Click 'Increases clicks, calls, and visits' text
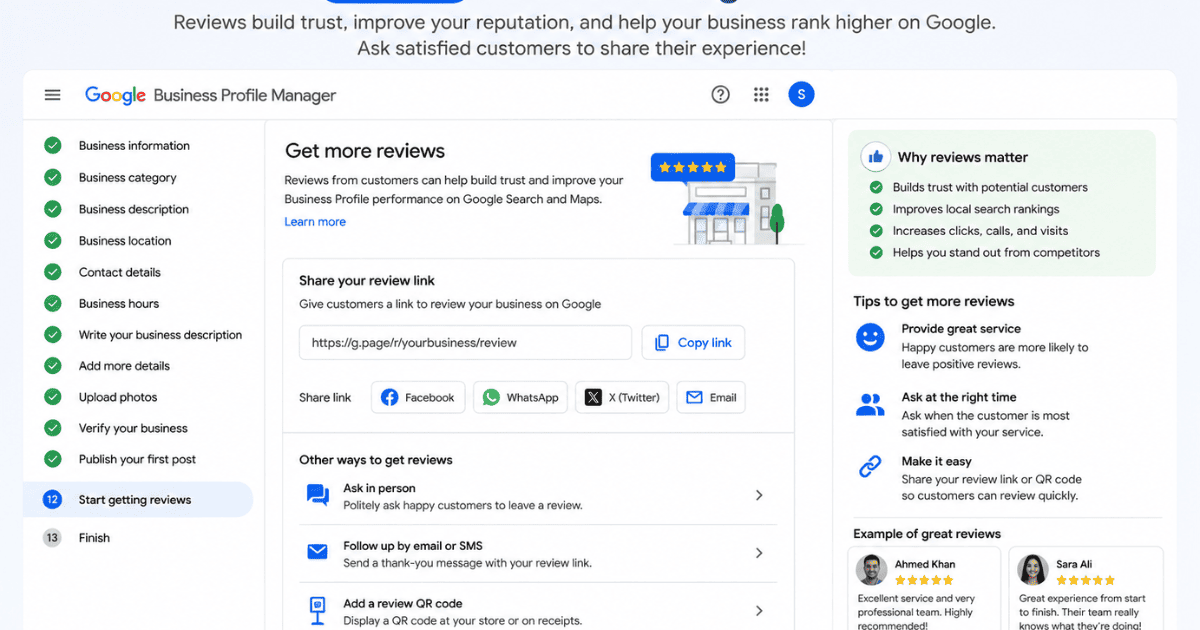The height and width of the screenshot is (630, 1200). [980, 231]
